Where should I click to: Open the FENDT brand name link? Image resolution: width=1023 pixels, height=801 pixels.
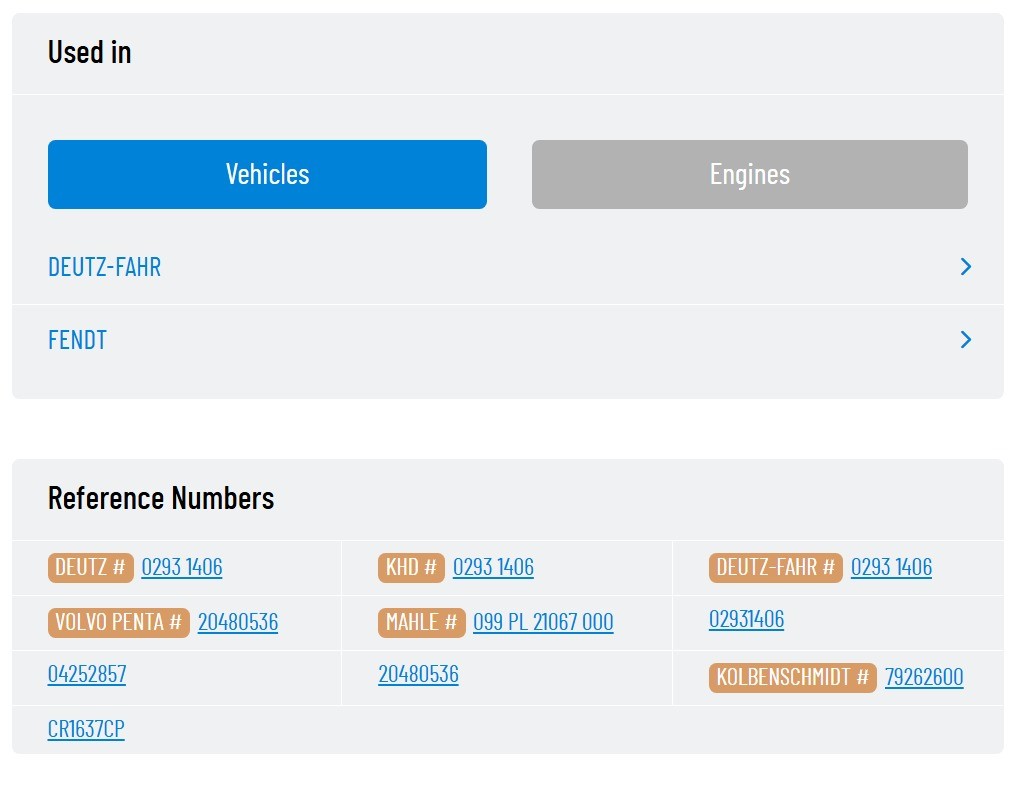pyautogui.click(x=78, y=340)
